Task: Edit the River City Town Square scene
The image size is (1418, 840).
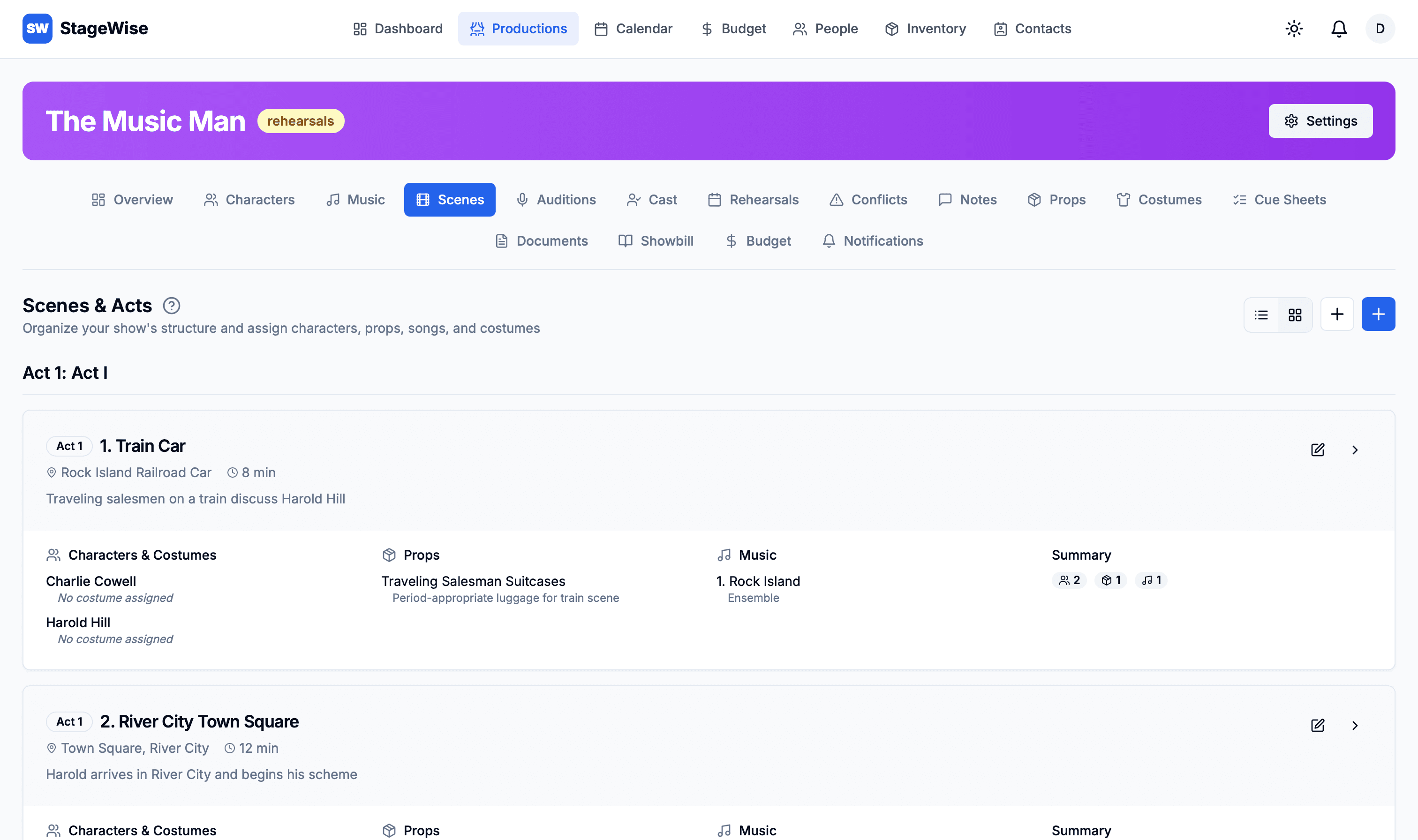Action: pyautogui.click(x=1317, y=726)
